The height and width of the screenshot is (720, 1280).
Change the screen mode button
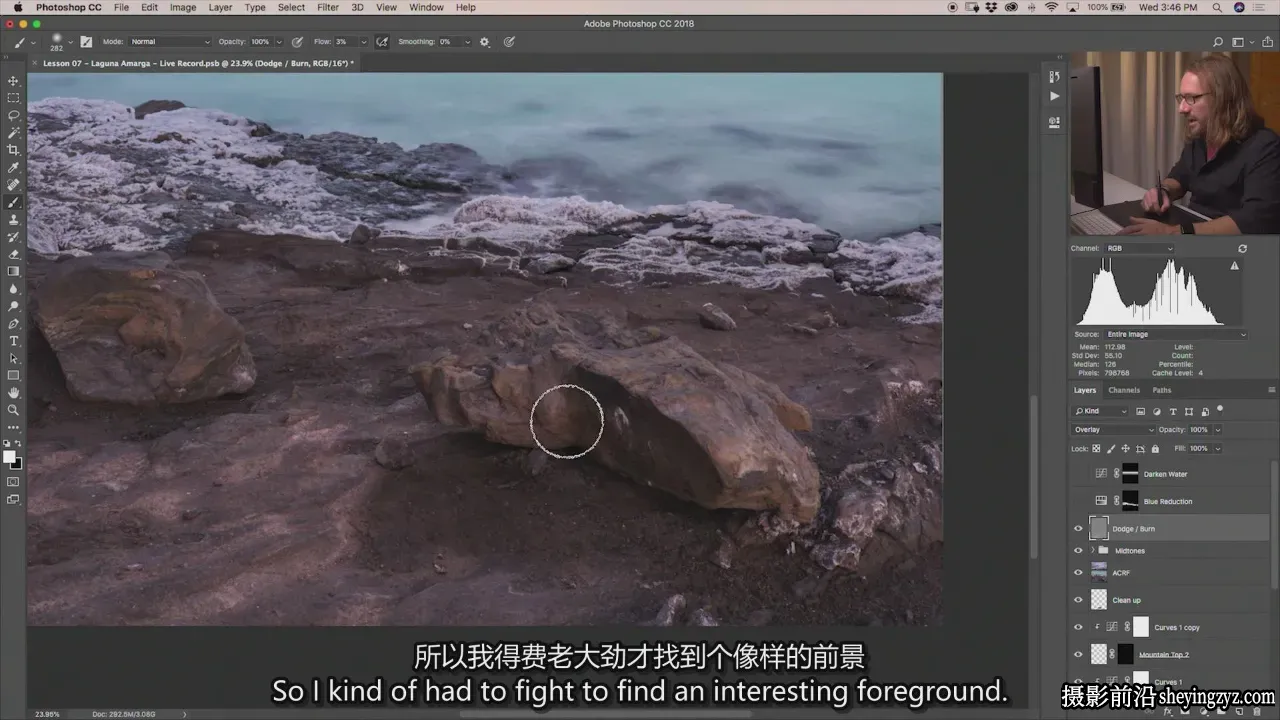point(13,500)
